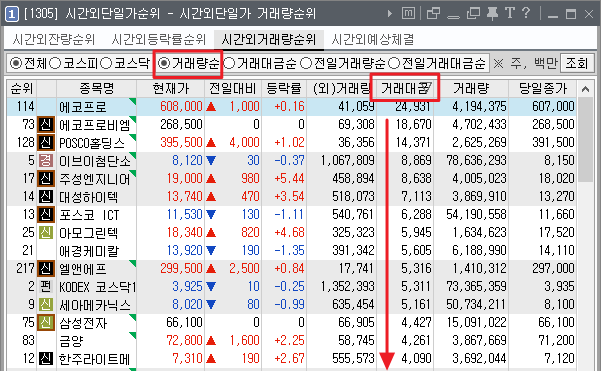Select the 삼성전자 stock name
The height and width of the screenshot is (371, 601).
pos(83,323)
